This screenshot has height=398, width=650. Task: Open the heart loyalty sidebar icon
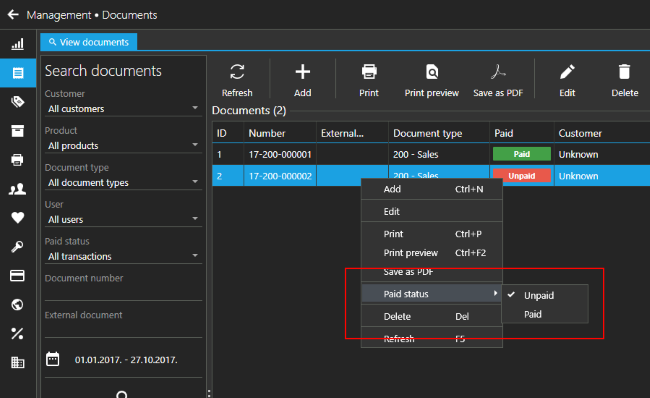pos(17,218)
